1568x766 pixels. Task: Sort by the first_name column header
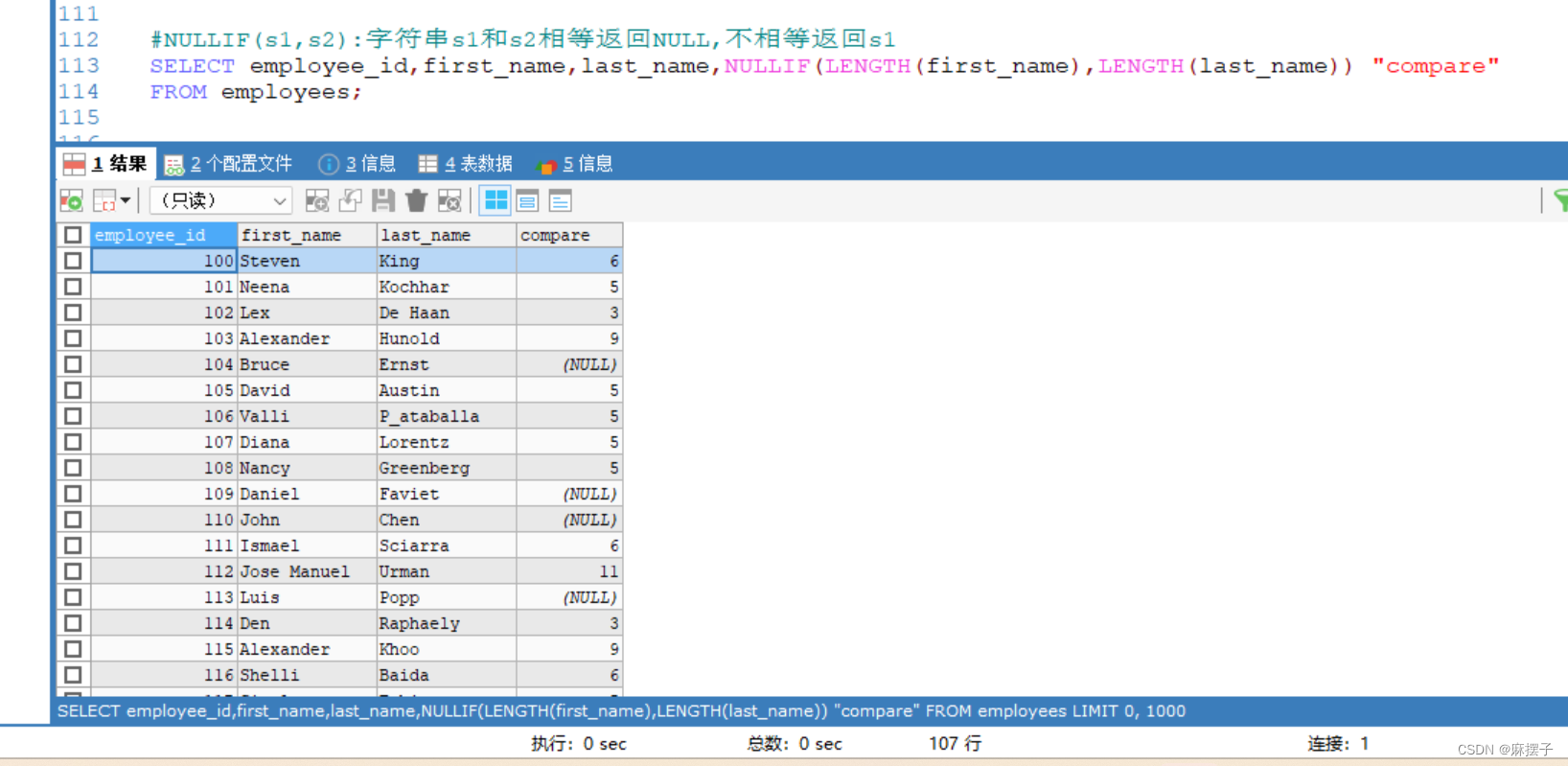coord(307,235)
